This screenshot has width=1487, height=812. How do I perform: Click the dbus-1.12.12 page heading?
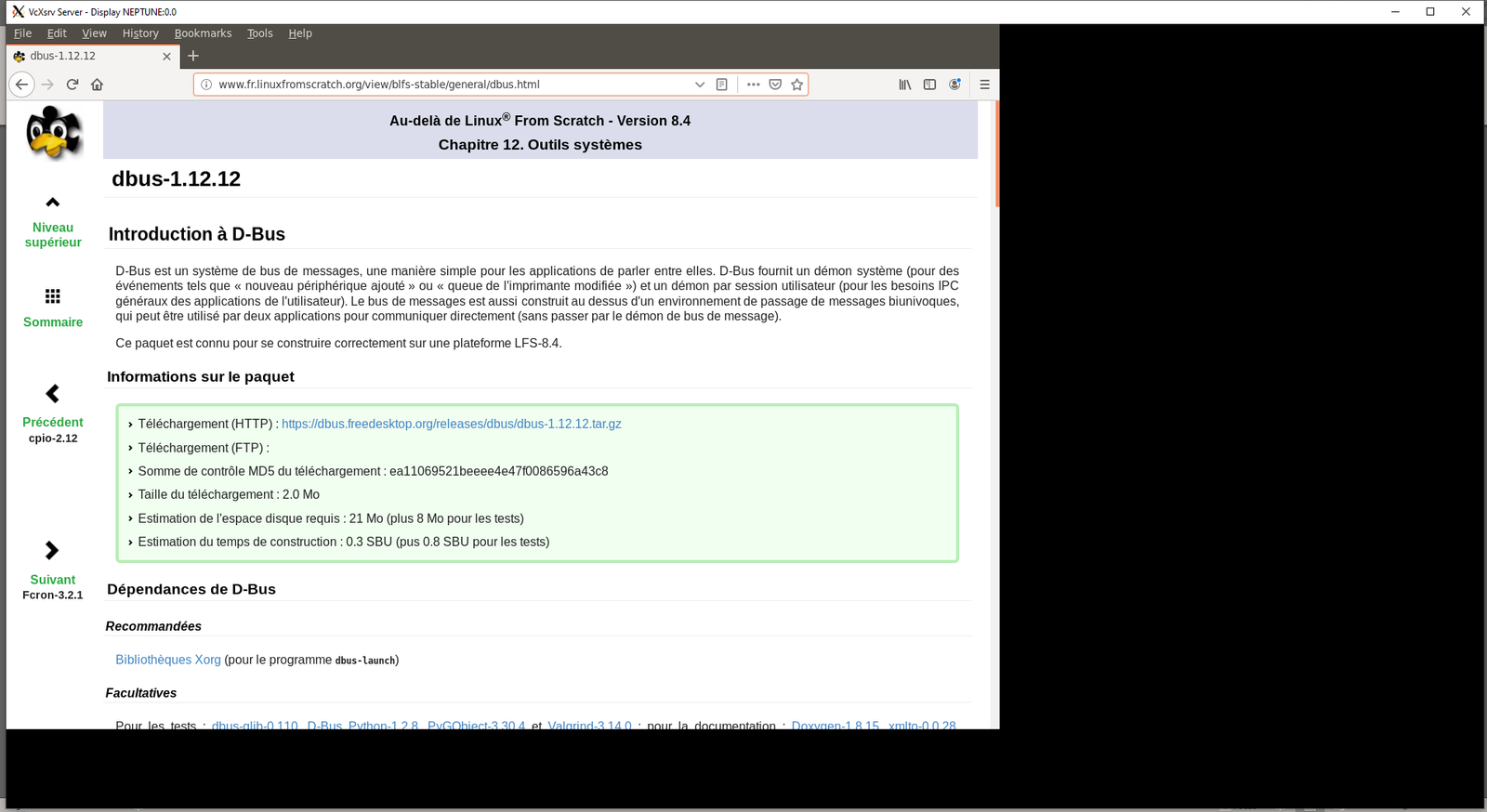tap(177, 179)
